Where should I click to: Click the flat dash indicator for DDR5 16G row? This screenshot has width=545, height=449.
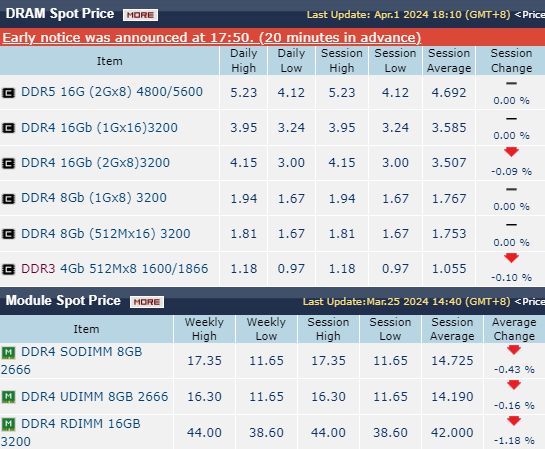pos(511,83)
